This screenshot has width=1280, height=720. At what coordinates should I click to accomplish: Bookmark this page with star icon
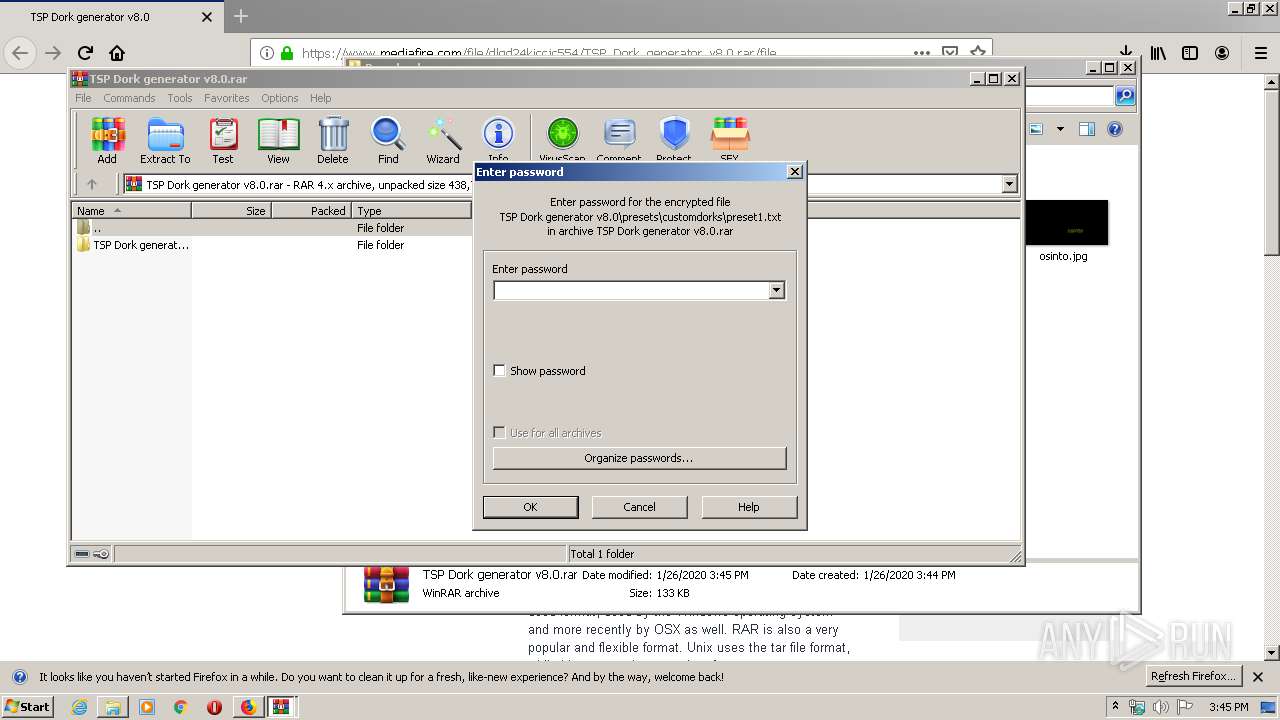(978, 53)
